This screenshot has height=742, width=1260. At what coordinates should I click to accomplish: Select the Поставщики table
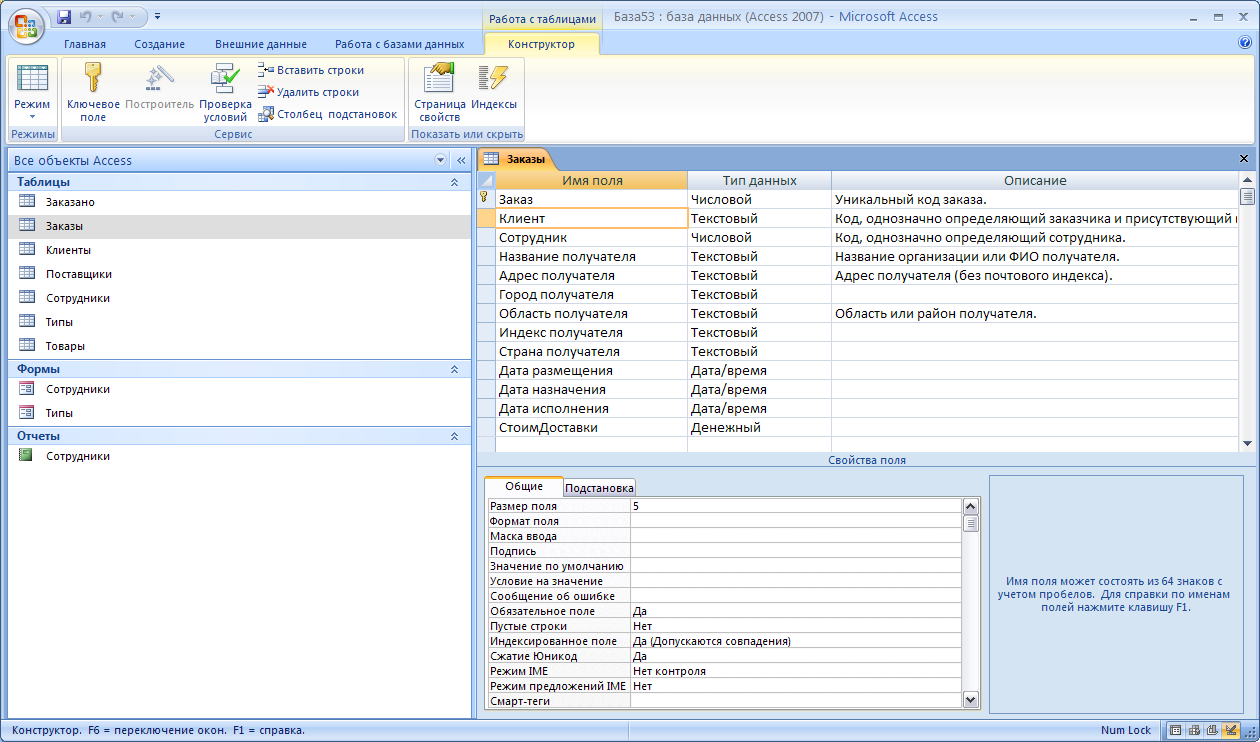239,274
